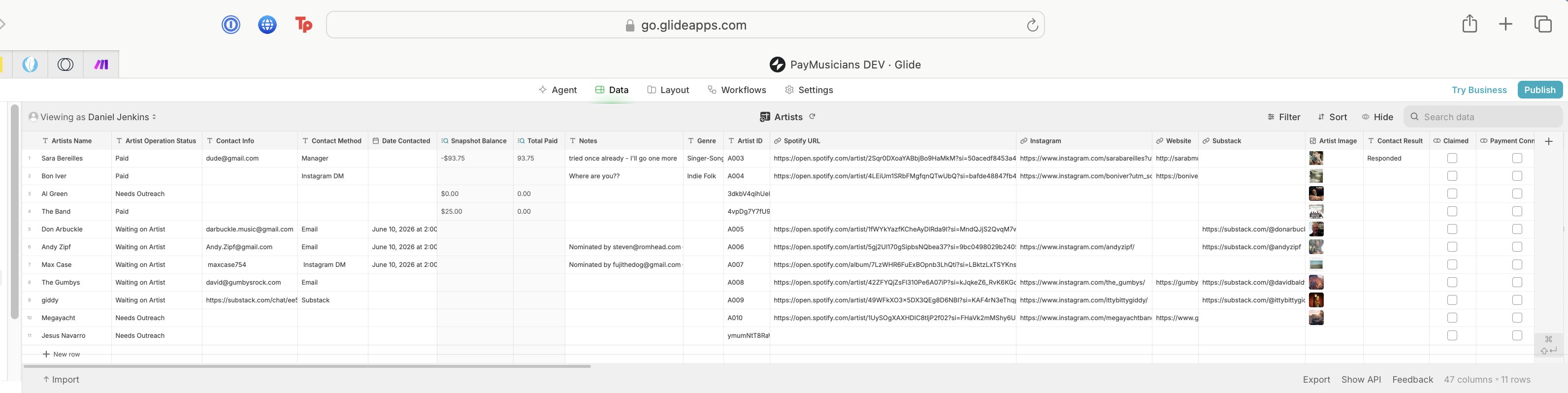Open the Feedback link
Viewport: 1568px width, 393px height.
[1412, 380]
